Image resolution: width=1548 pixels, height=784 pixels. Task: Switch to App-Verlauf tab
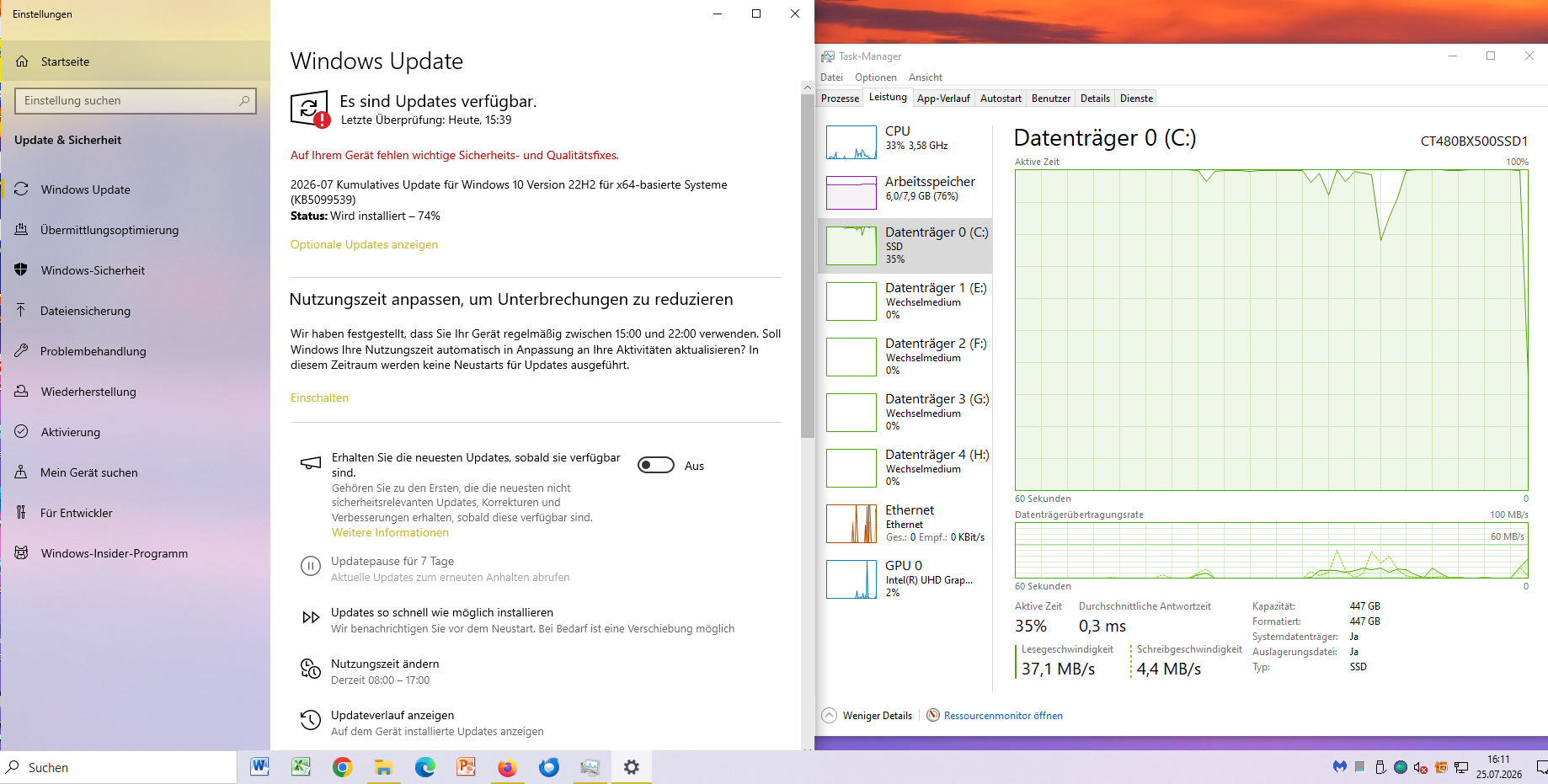943,99
